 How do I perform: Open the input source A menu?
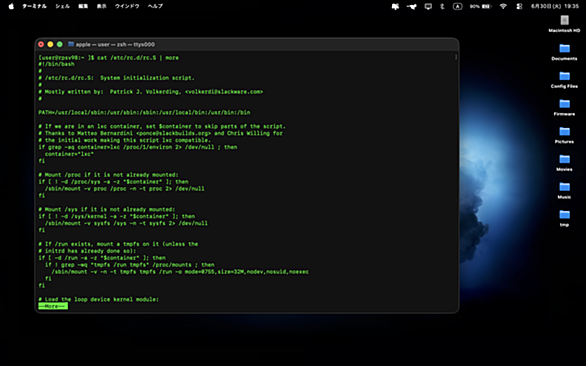coord(457,6)
